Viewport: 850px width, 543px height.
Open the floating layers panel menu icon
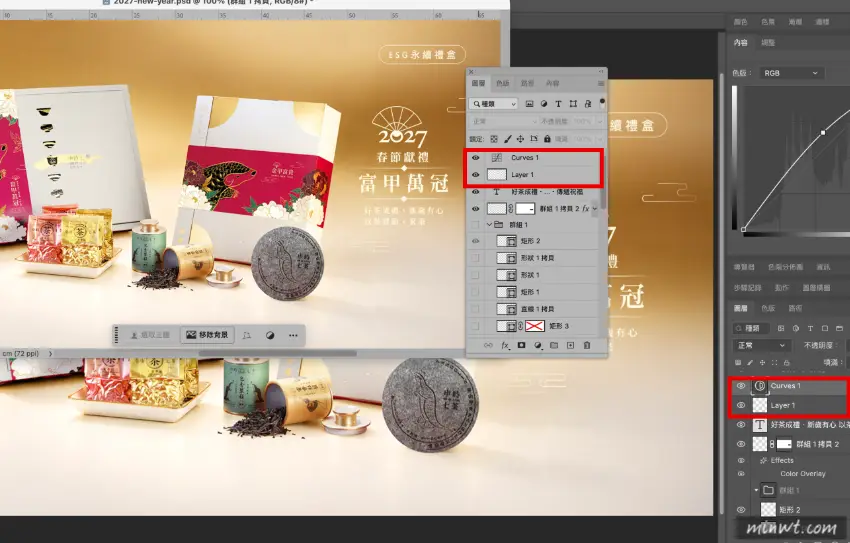(601, 83)
